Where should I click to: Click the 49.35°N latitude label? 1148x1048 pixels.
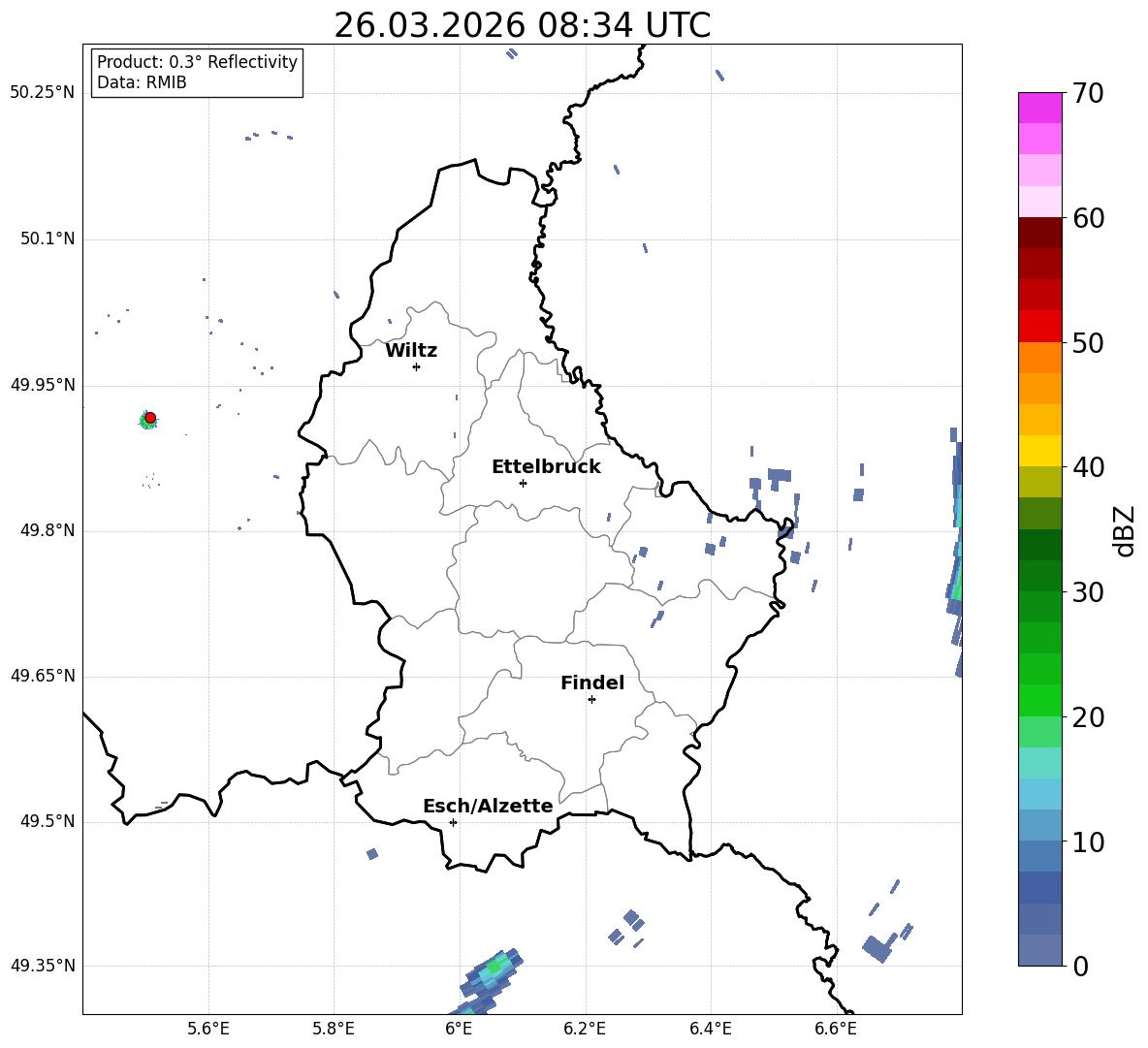coord(43,966)
